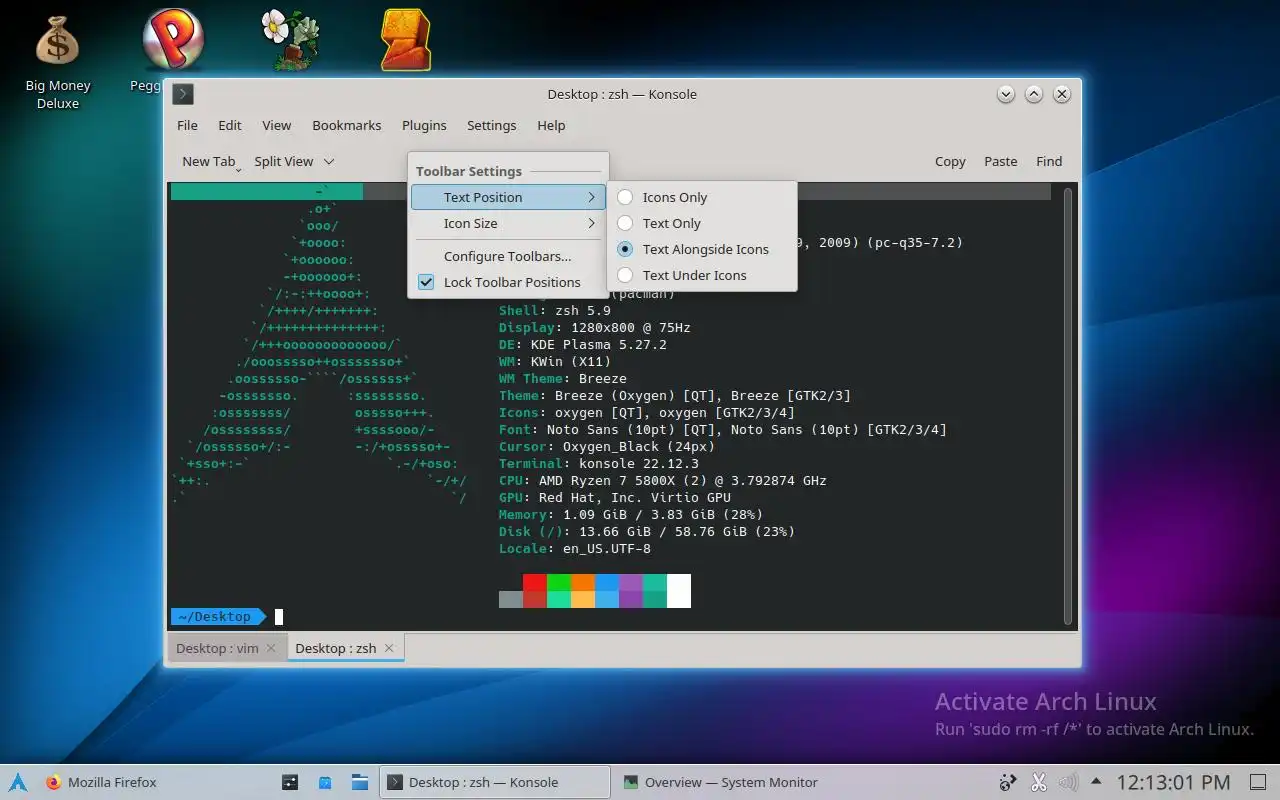
Task: Choose Configure Toolbars... menu entry
Action: (x=508, y=256)
